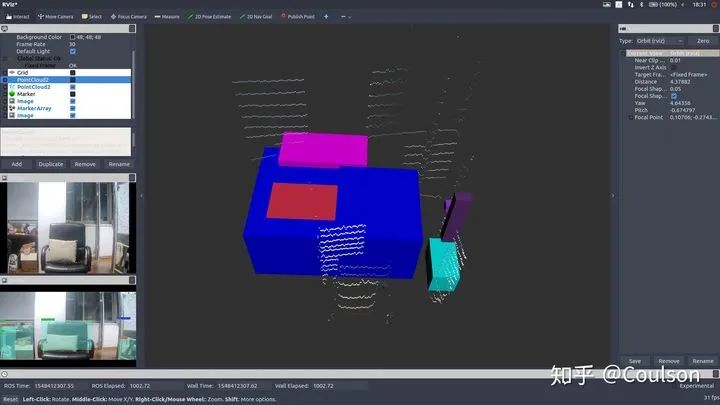This screenshot has width=720, height=405.
Task: Disable the MarkerArray display checkbox
Action: tap(73, 108)
